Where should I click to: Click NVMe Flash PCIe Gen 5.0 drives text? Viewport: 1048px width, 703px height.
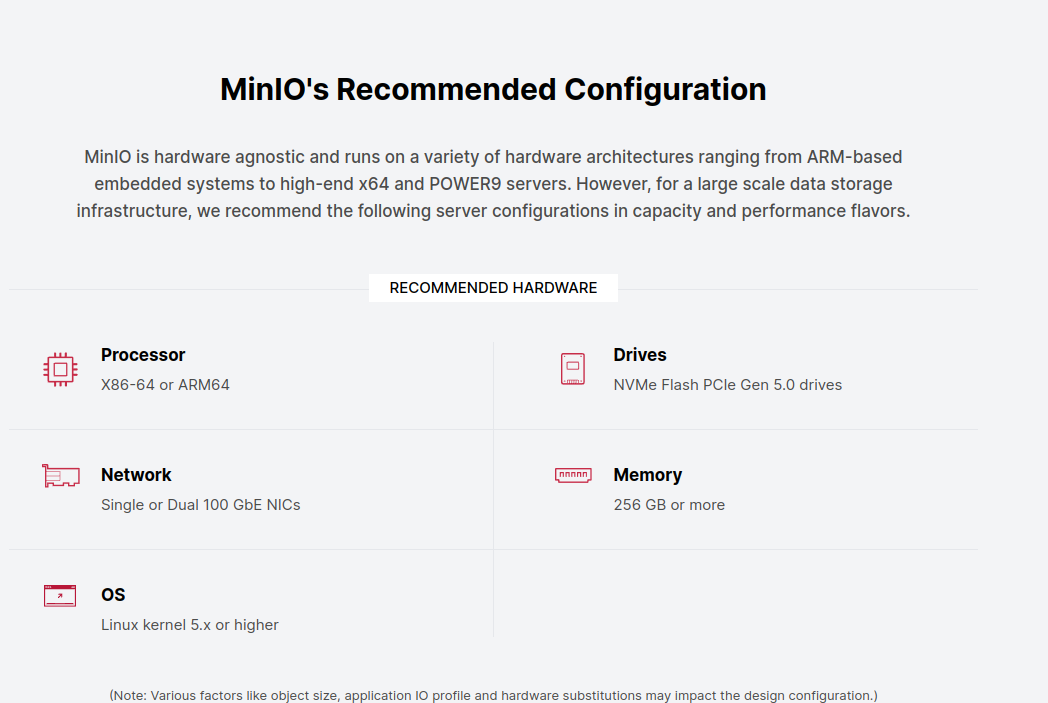point(728,385)
